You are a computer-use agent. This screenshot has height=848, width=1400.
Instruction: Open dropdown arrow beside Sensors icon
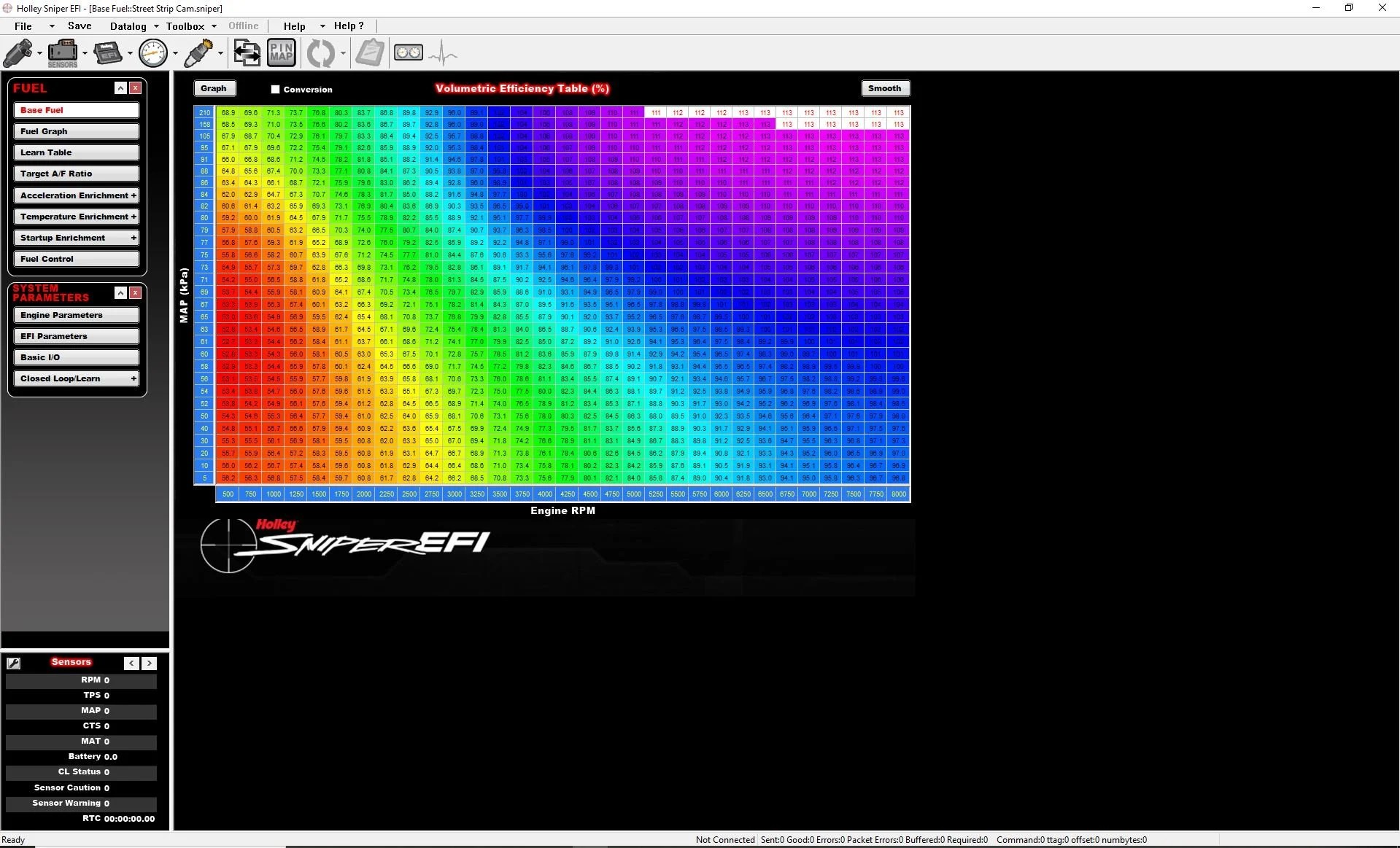pyautogui.click(x=85, y=53)
